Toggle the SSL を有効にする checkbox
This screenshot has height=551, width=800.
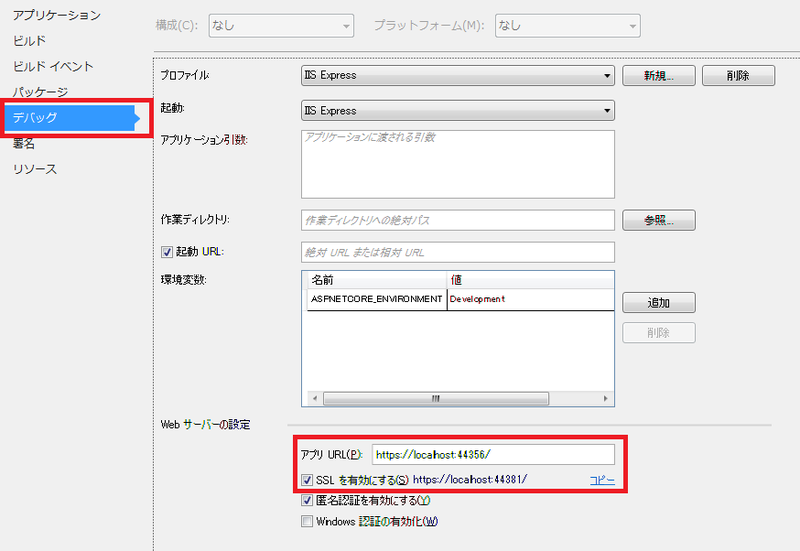[307, 480]
